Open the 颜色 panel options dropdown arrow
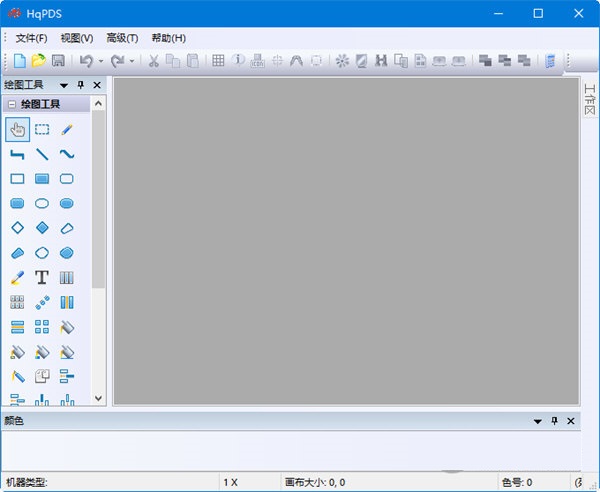 pyautogui.click(x=538, y=421)
